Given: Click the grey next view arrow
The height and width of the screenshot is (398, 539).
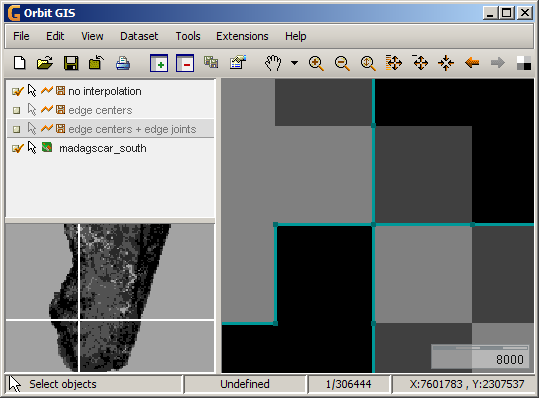Looking at the screenshot, I should 498,63.
